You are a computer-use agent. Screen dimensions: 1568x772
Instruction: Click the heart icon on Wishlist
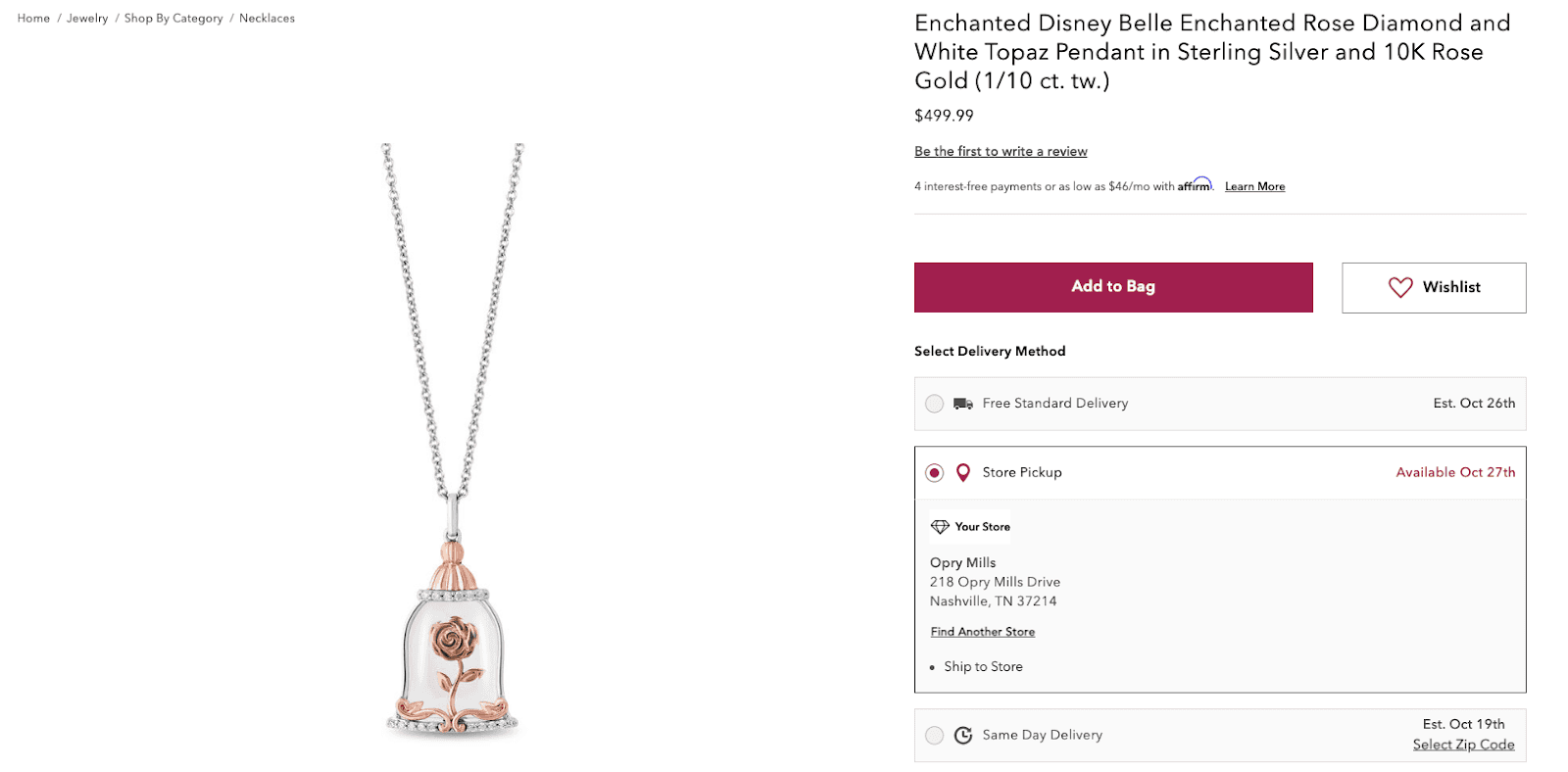[1400, 287]
